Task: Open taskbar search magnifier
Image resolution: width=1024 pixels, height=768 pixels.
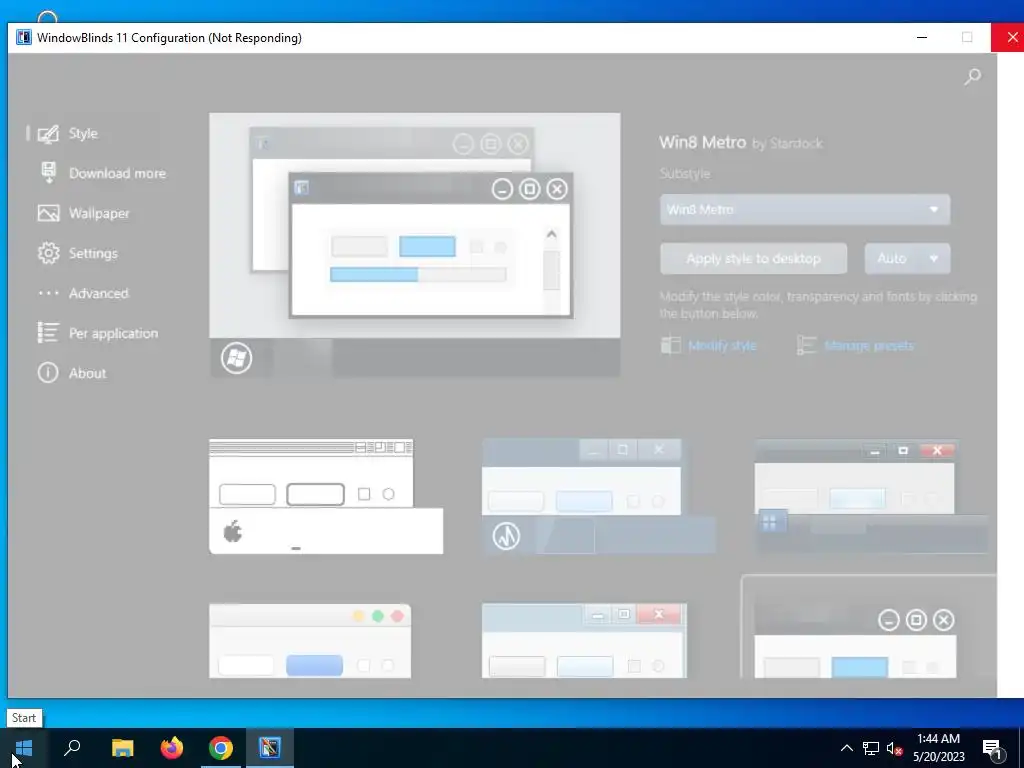Action: (x=72, y=748)
